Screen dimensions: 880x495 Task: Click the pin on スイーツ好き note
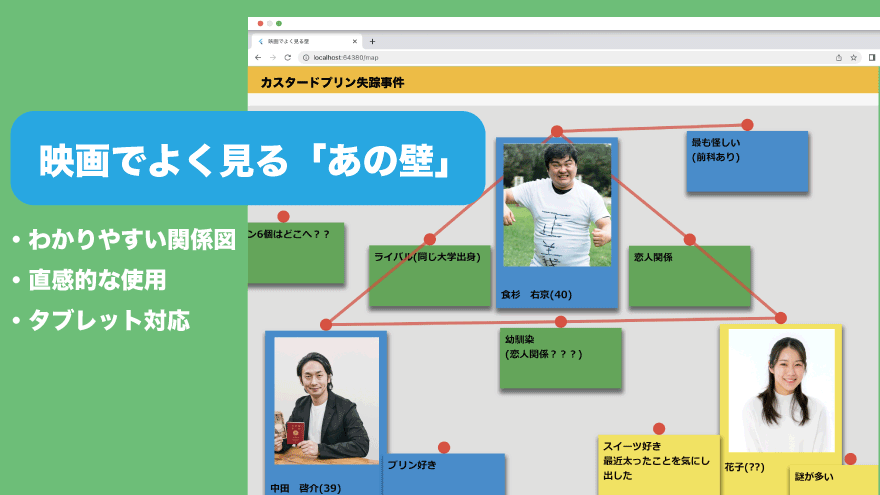tap(659, 429)
